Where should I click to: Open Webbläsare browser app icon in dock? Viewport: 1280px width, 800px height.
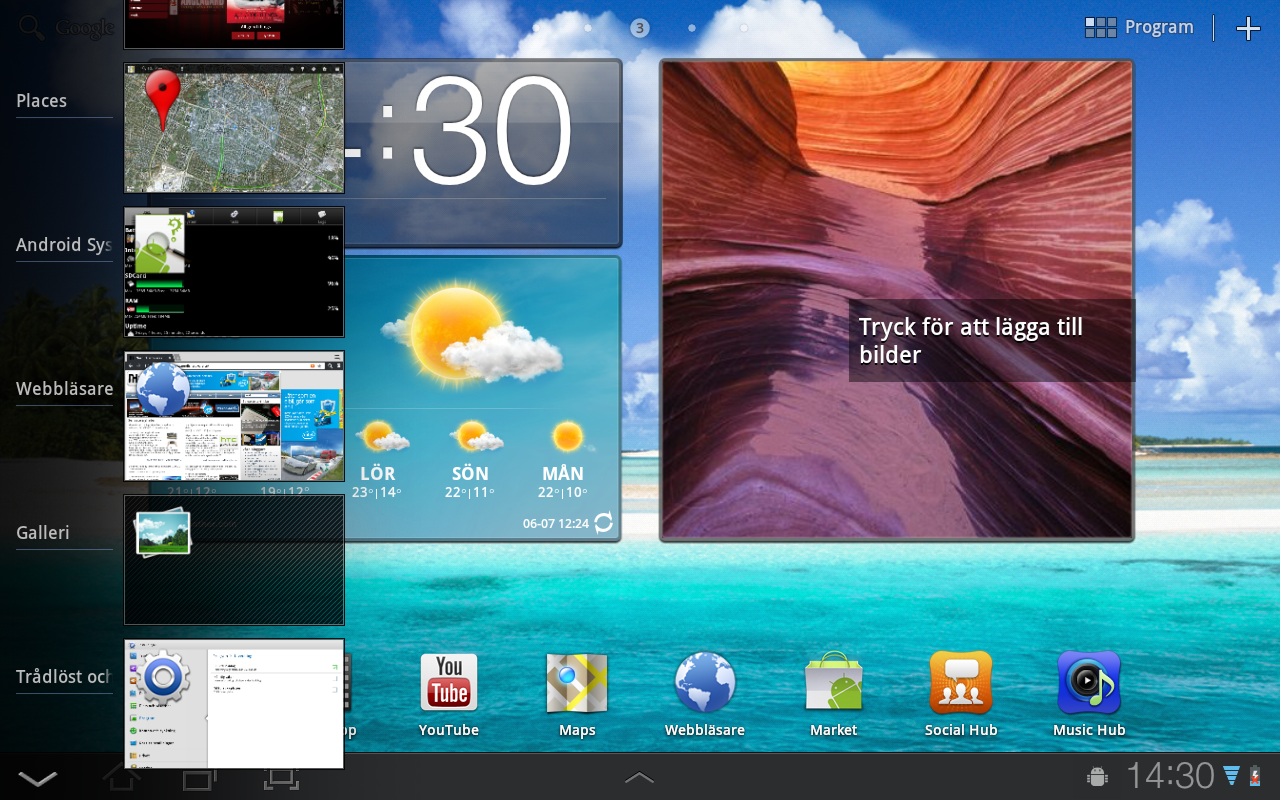tap(705, 684)
